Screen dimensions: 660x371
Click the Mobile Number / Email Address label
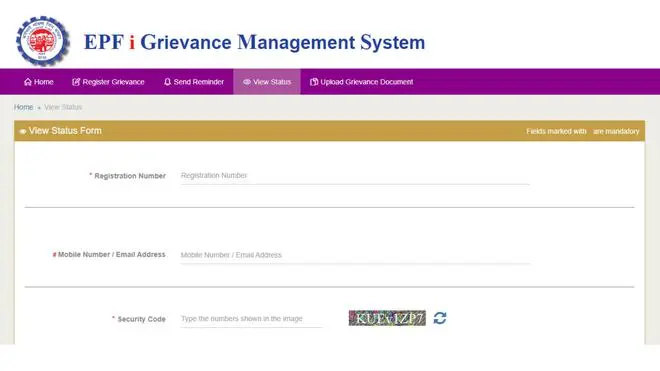109,255
